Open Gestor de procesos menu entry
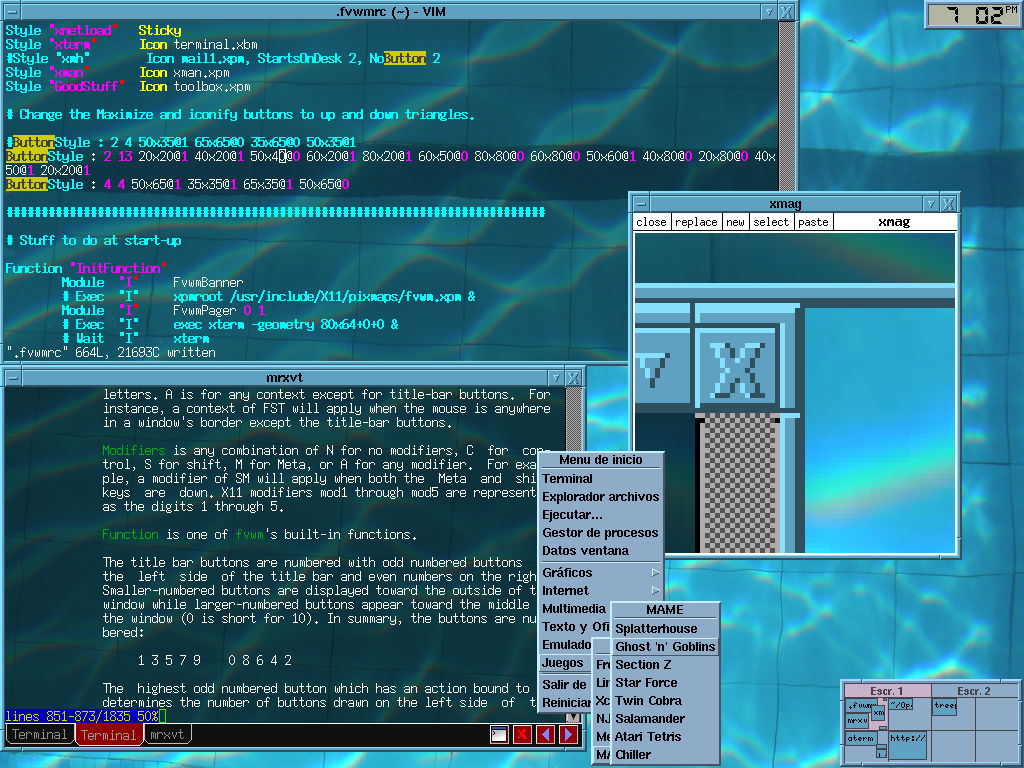 pos(600,533)
